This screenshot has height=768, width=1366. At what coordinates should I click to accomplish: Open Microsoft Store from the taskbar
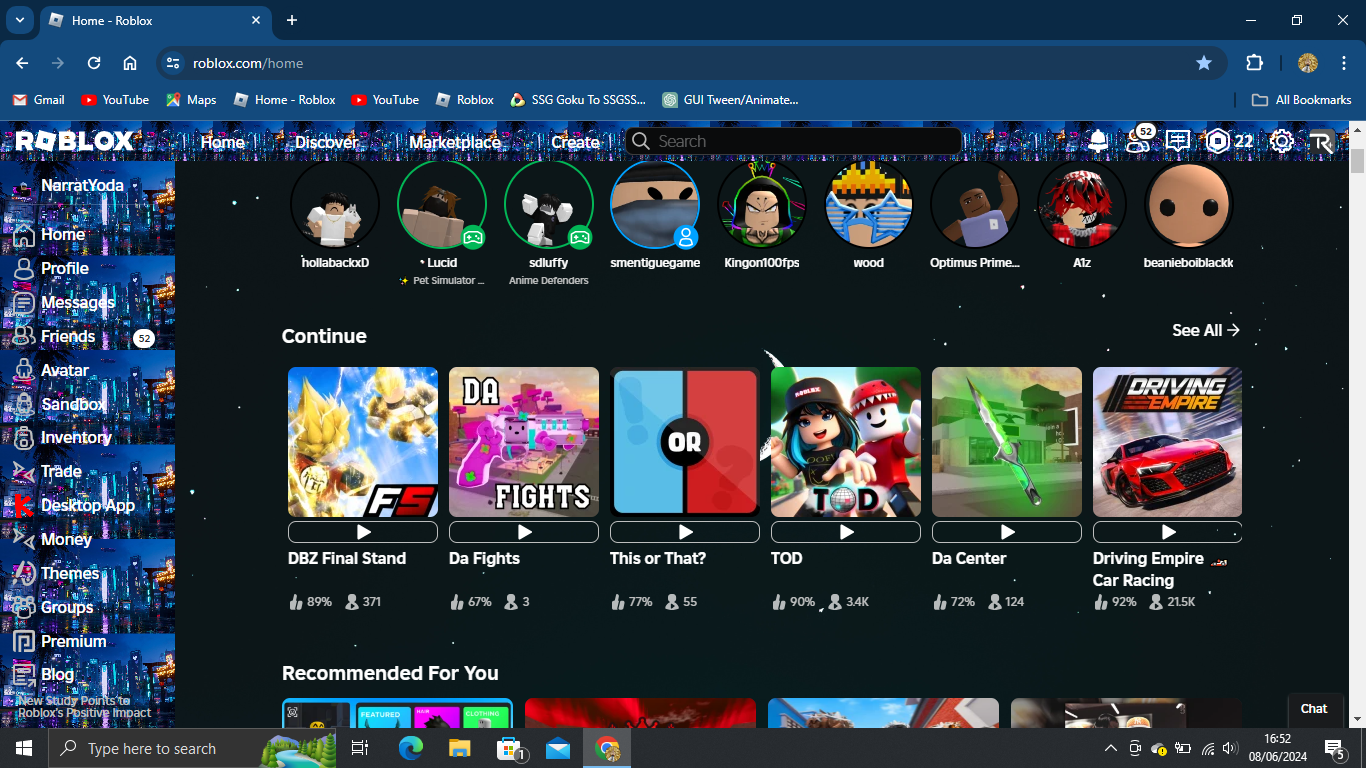[509, 748]
